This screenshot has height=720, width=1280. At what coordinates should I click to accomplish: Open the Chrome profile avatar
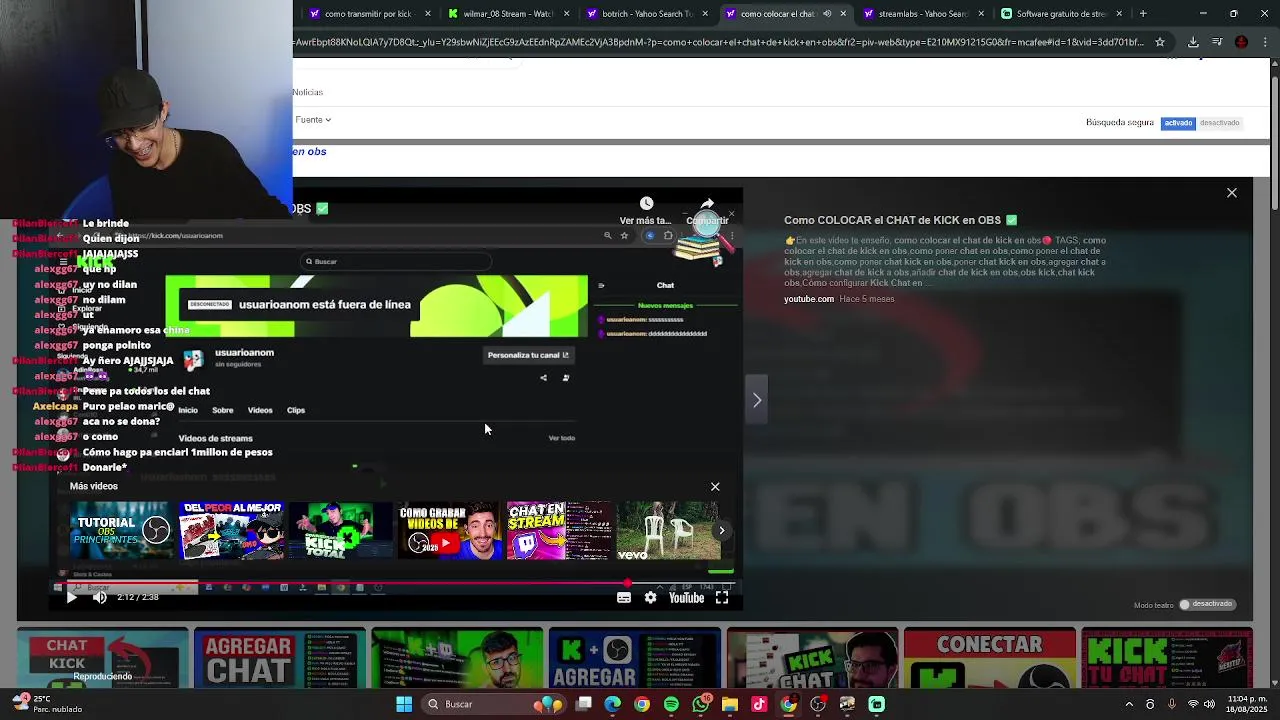point(1242,42)
